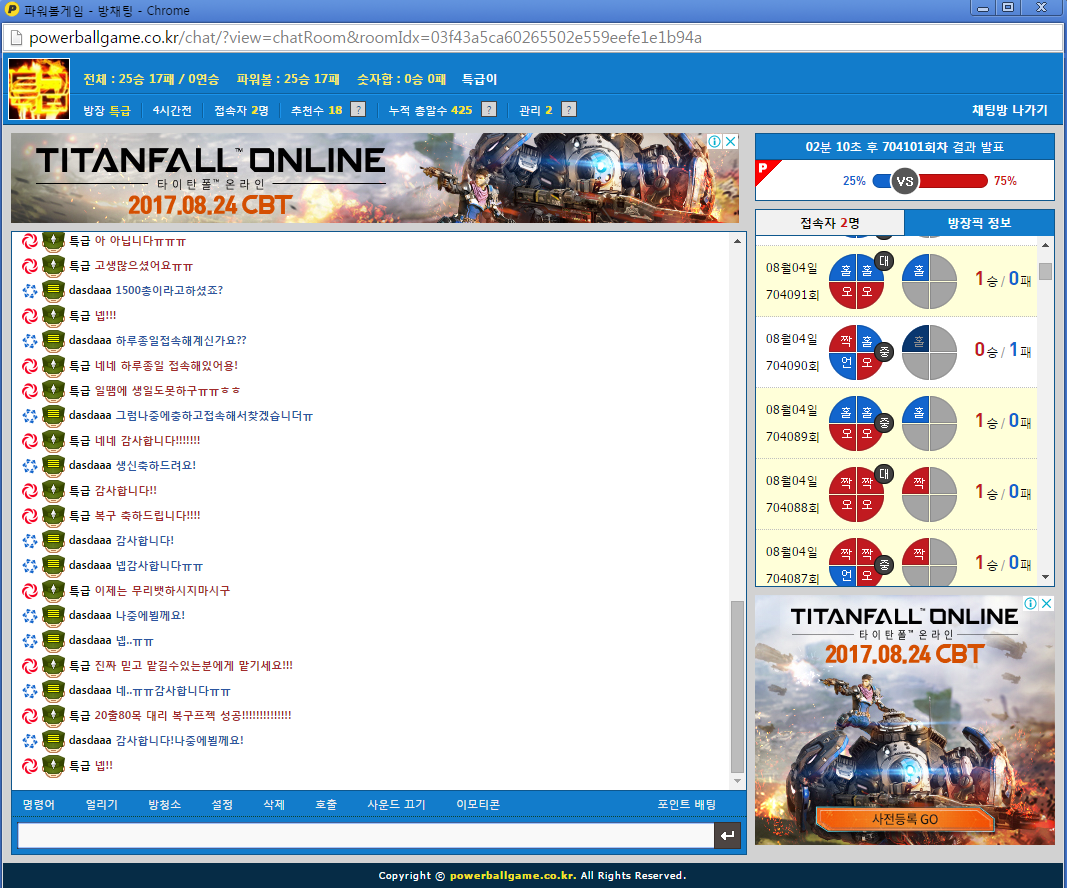The height and width of the screenshot is (888, 1067).
Task: Open help icon next to 누적 총알수 425
Action: (x=489, y=110)
